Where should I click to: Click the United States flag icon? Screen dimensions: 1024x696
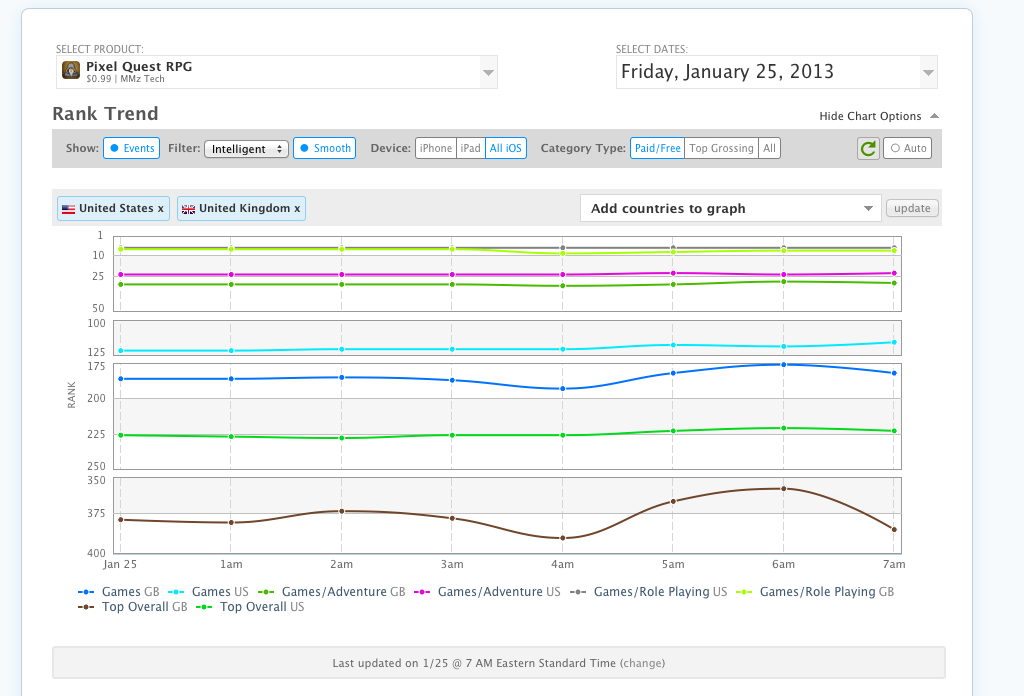(68, 209)
